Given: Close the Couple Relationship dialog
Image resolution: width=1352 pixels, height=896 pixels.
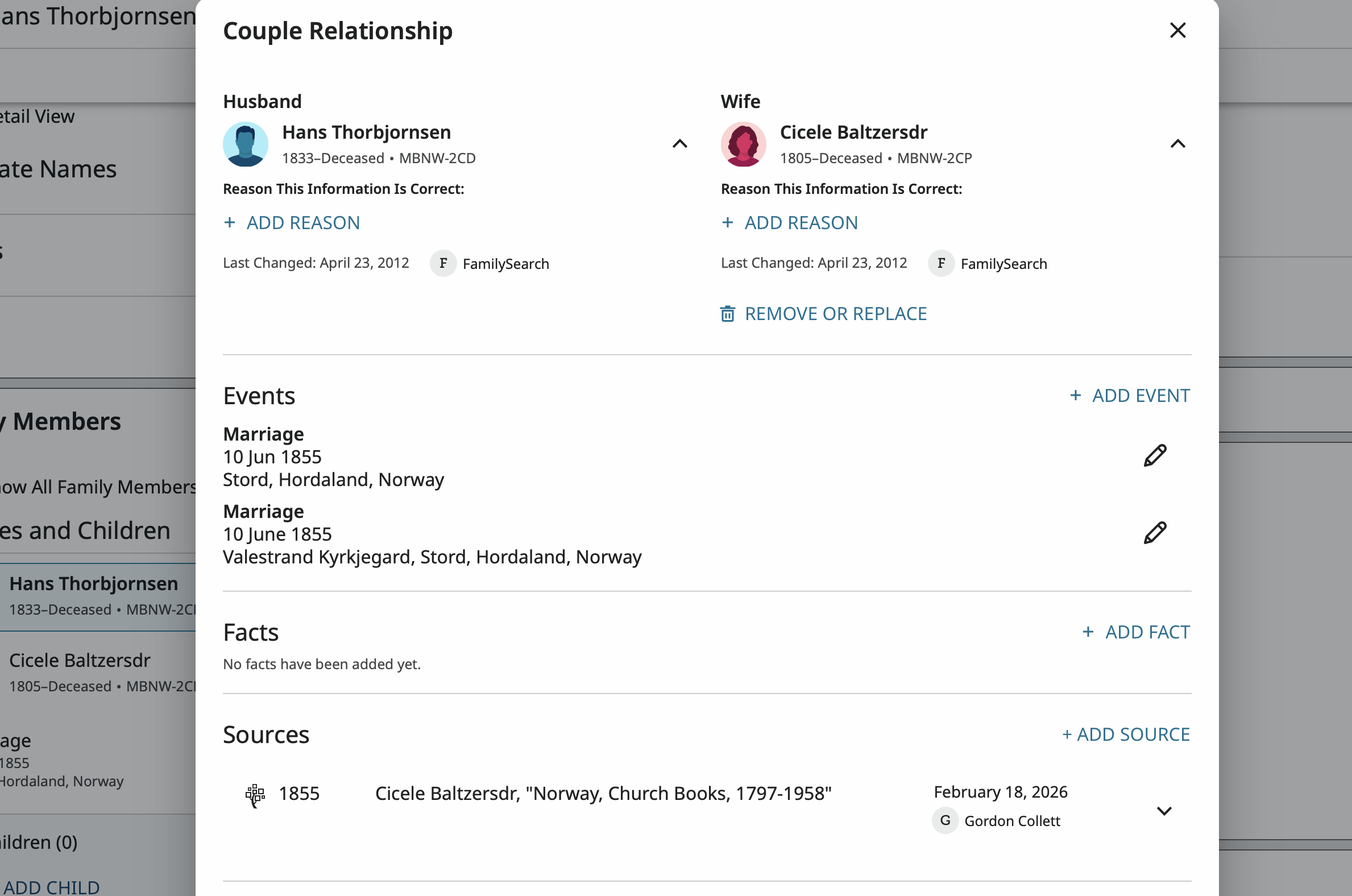Looking at the screenshot, I should (1177, 30).
